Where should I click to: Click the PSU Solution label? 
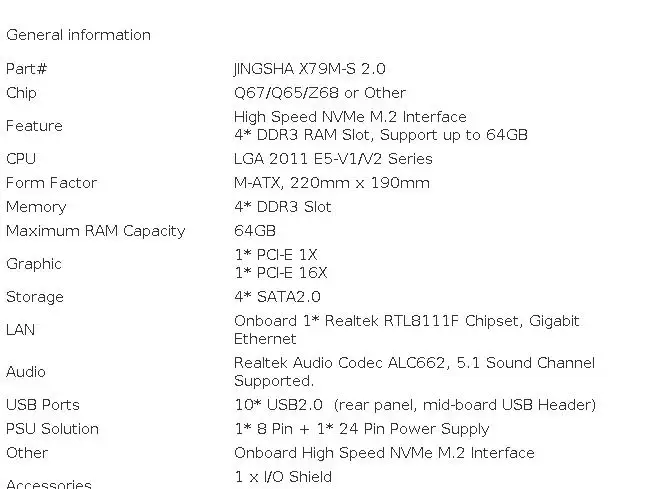(x=52, y=429)
